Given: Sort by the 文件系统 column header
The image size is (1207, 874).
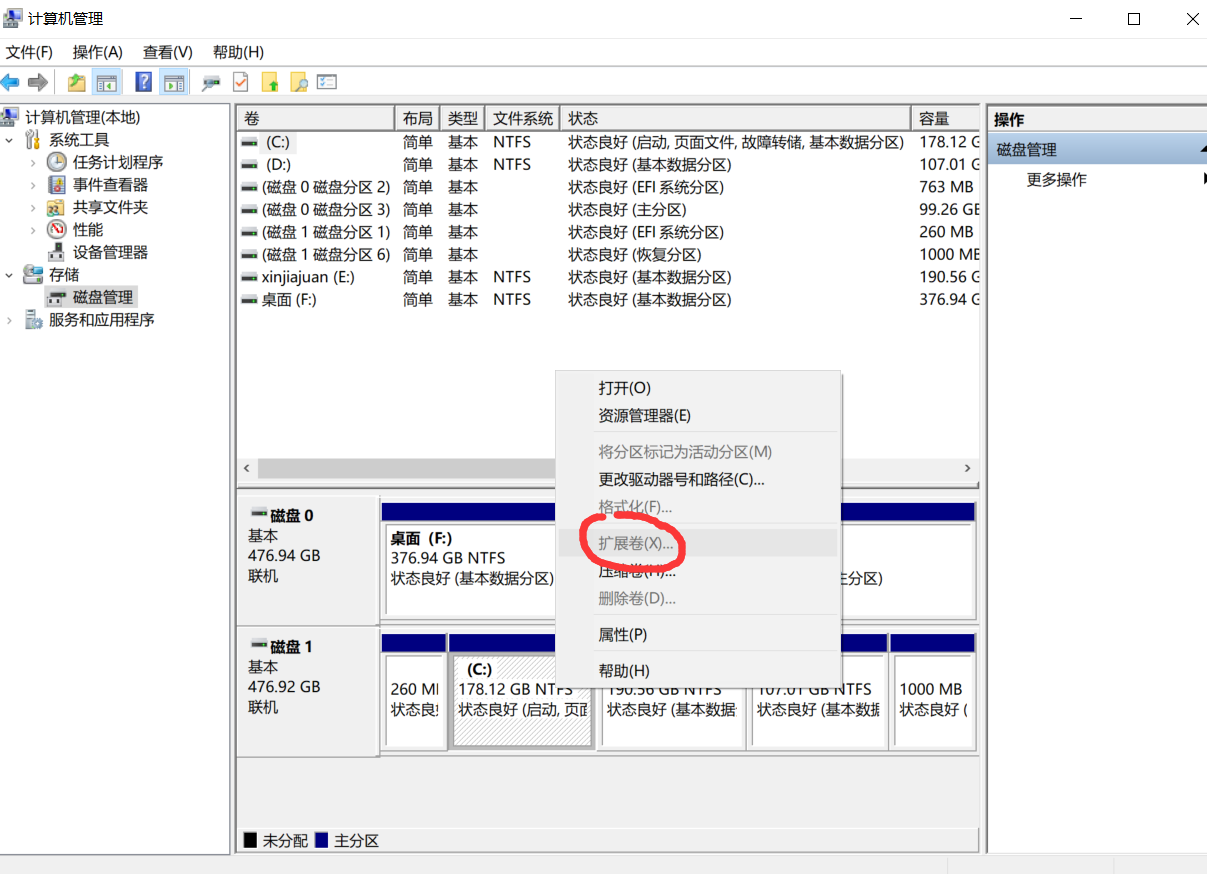Looking at the screenshot, I should [523, 118].
